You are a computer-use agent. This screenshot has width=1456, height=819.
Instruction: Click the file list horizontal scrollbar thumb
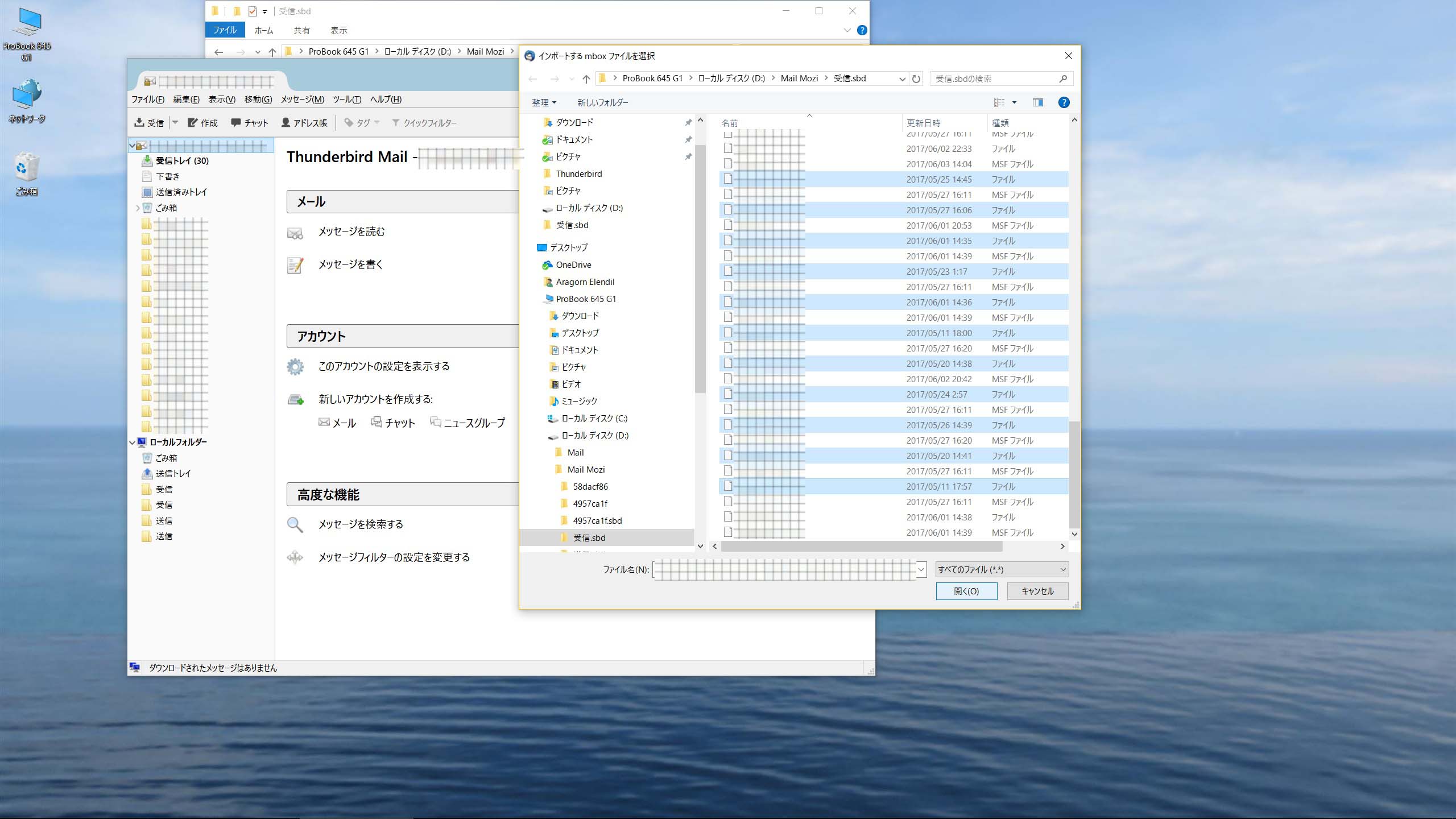pos(862,546)
